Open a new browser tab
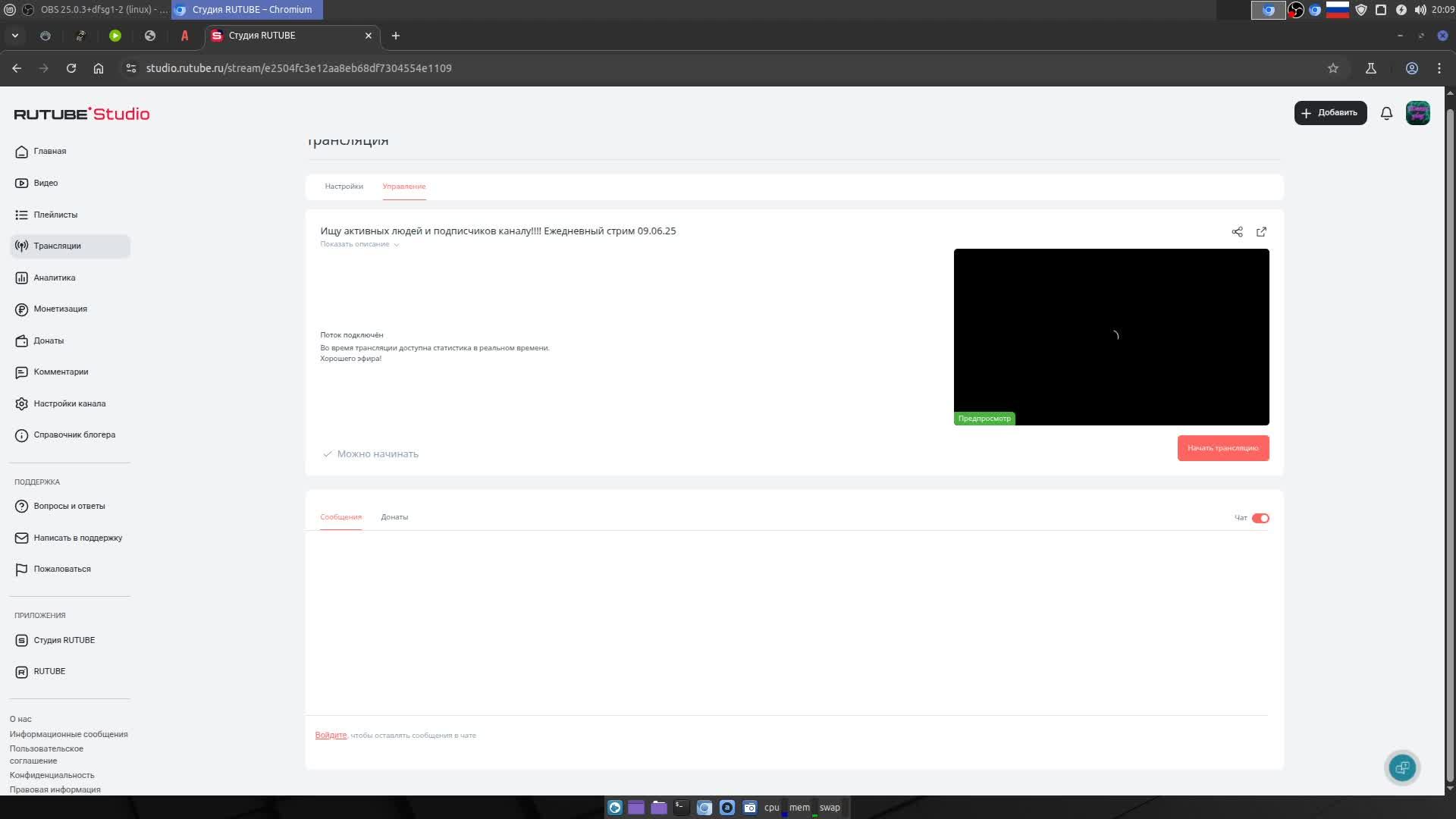The height and width of the screenshot is (819, 1456). tap(395, 36)
